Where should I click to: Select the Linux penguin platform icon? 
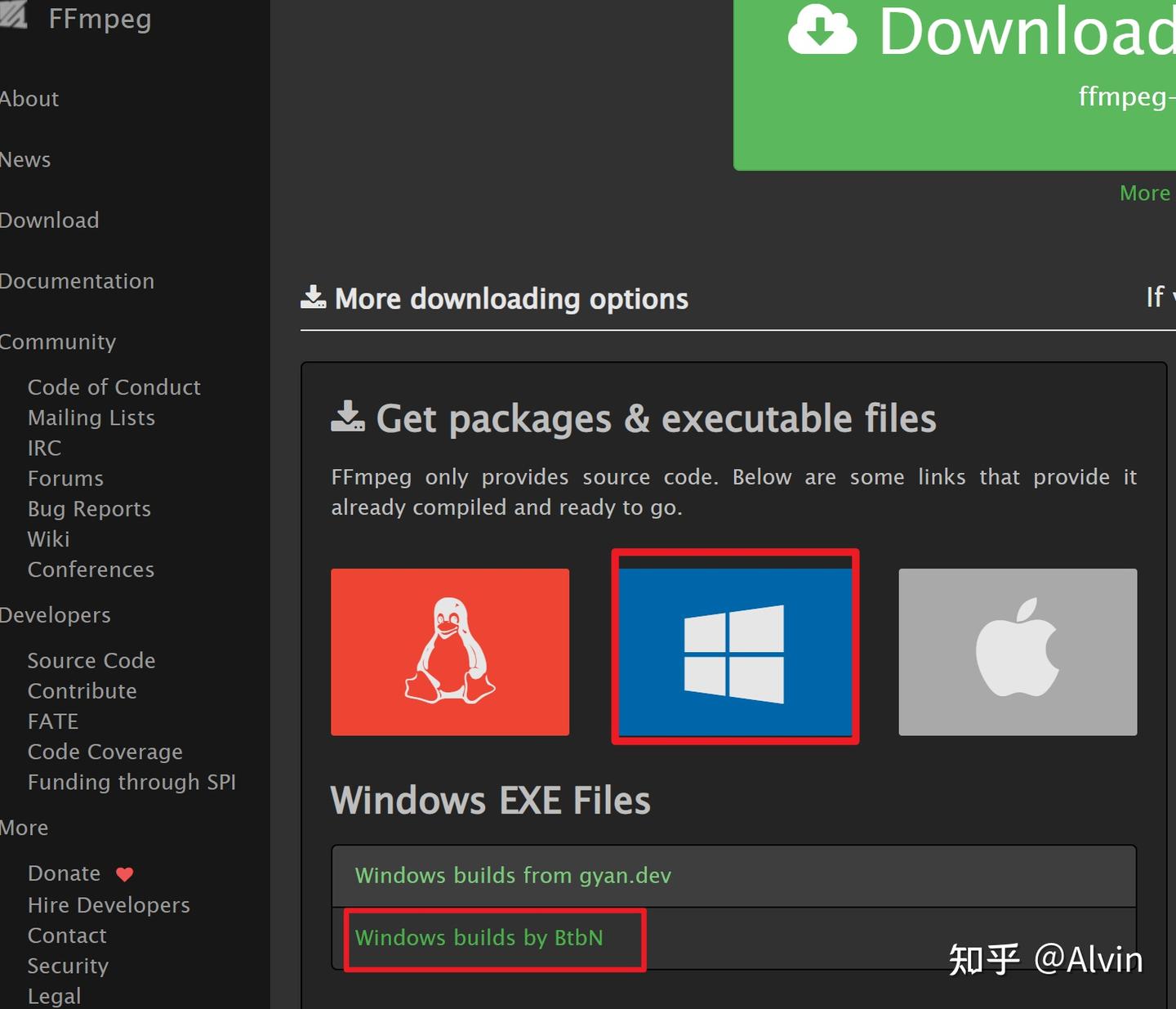[x=450, y=651]
